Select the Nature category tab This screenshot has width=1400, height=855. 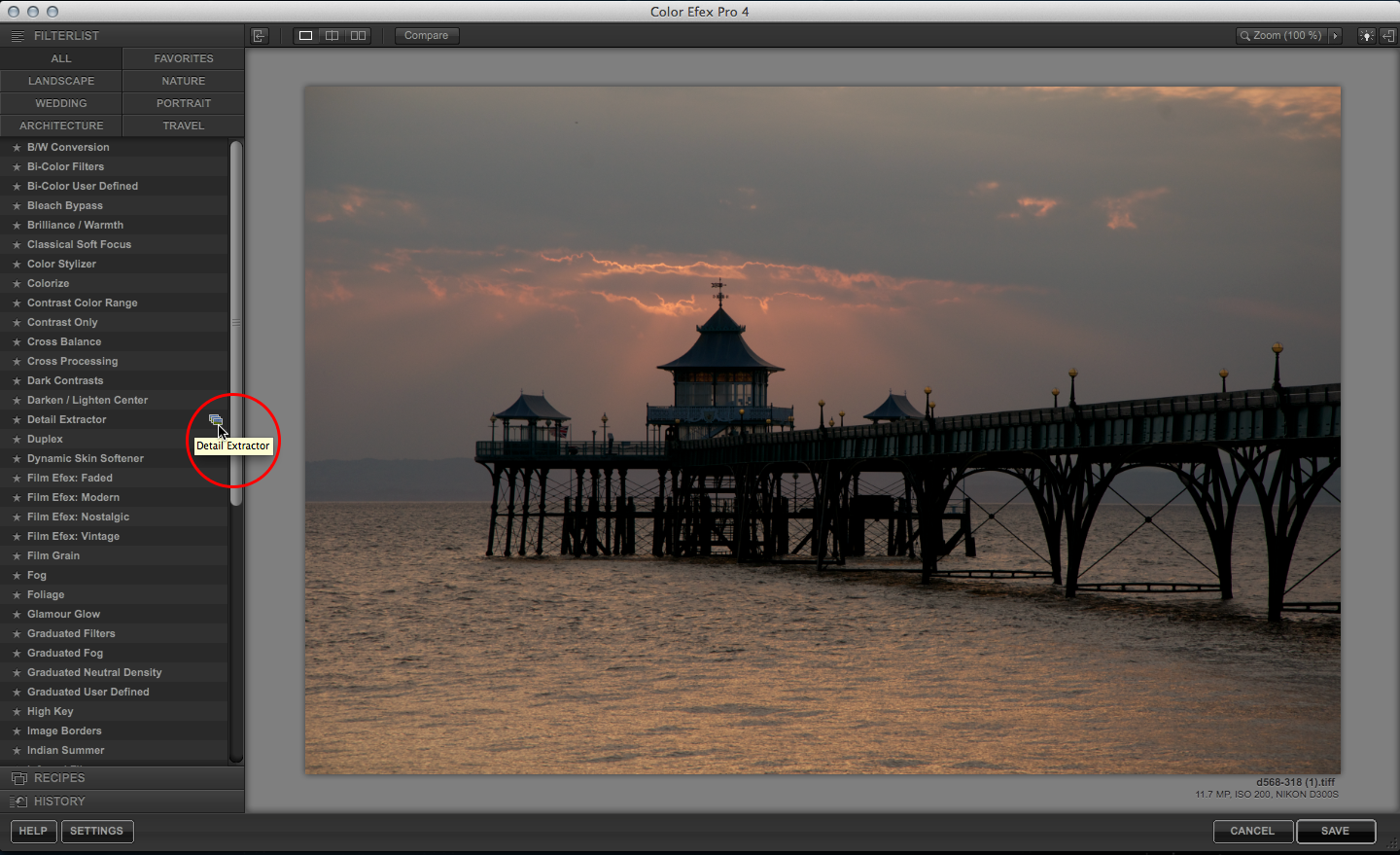click(184, 81)
